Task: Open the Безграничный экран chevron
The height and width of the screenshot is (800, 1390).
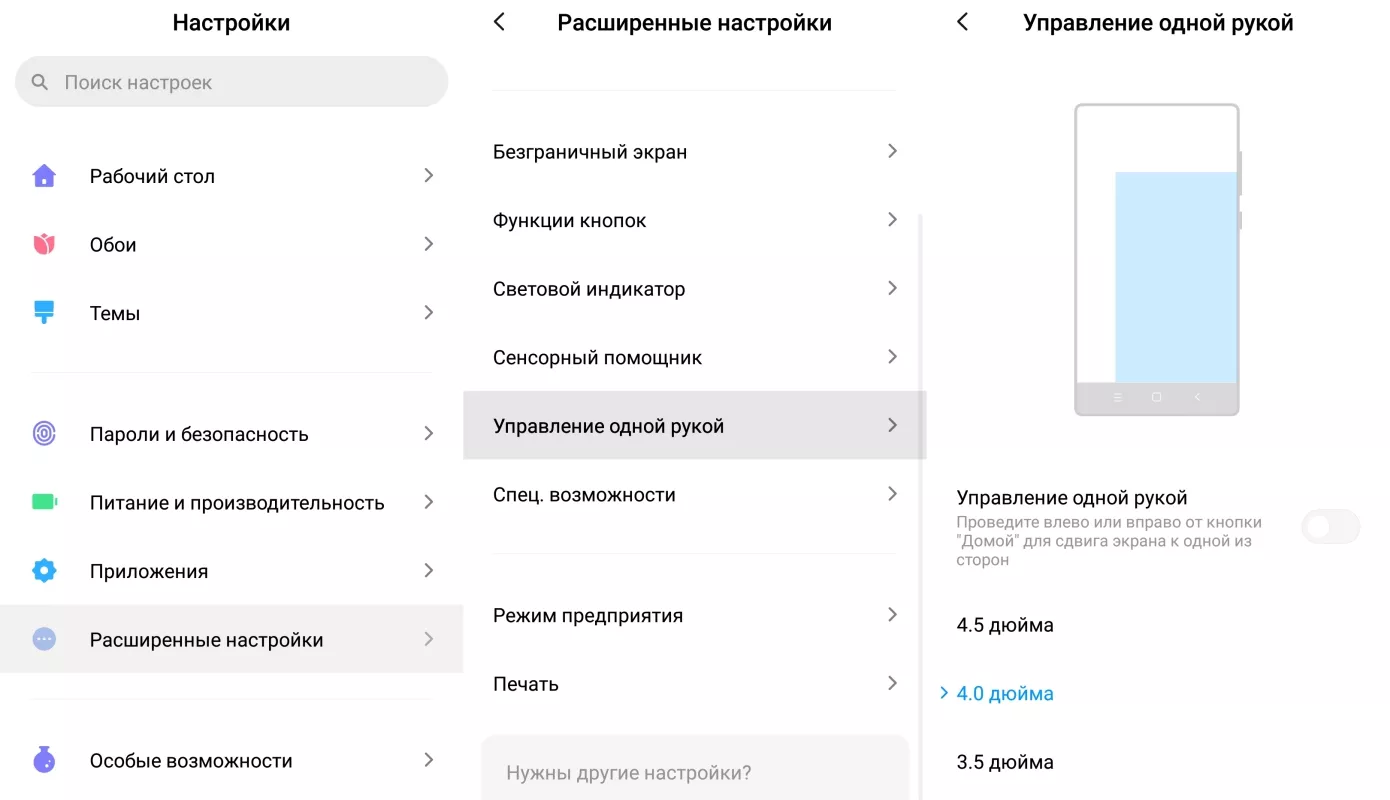Action: click(x=893, y=151)
